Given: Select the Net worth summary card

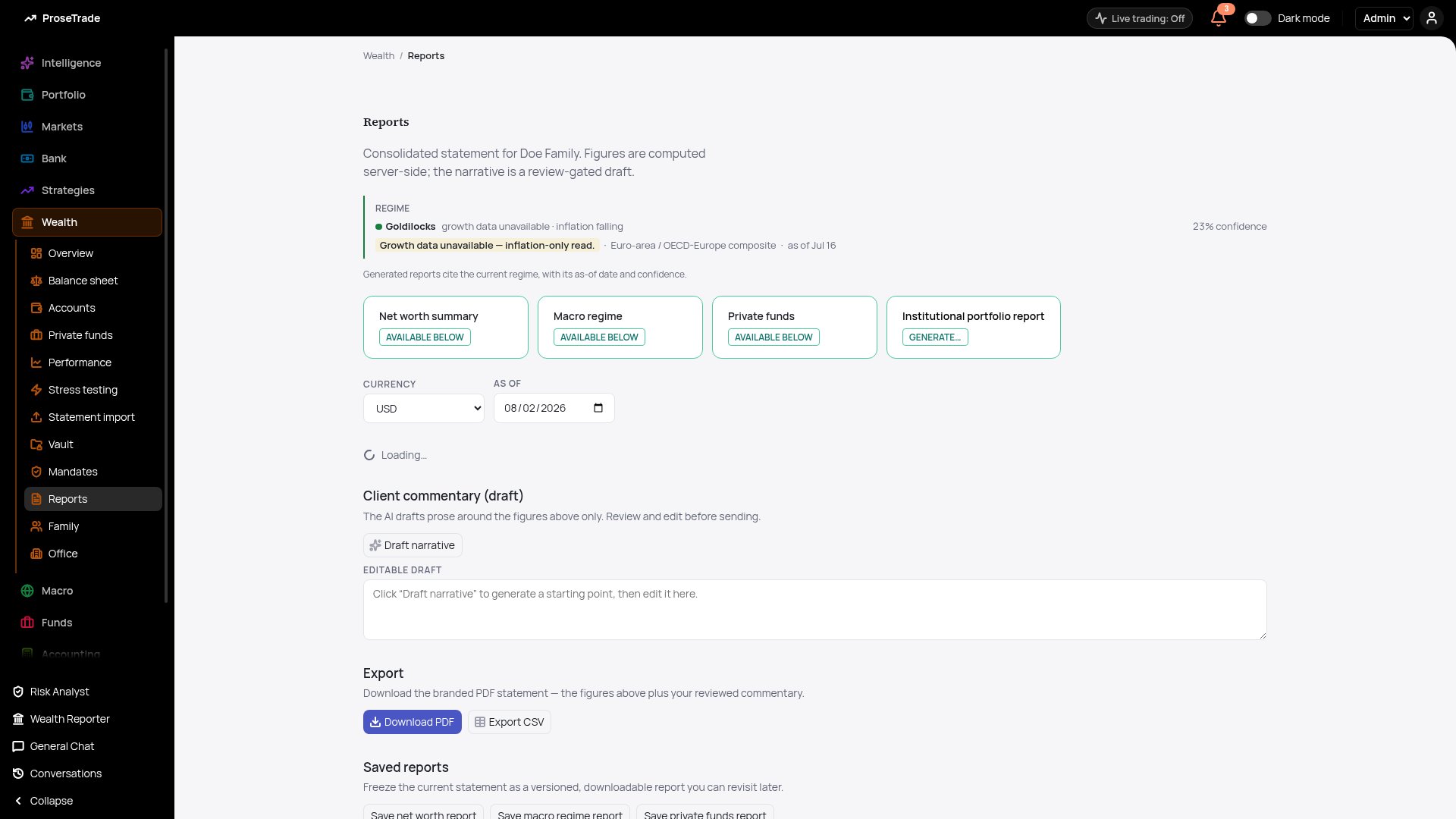Looking at the screenshot, I should click(446, 327).
